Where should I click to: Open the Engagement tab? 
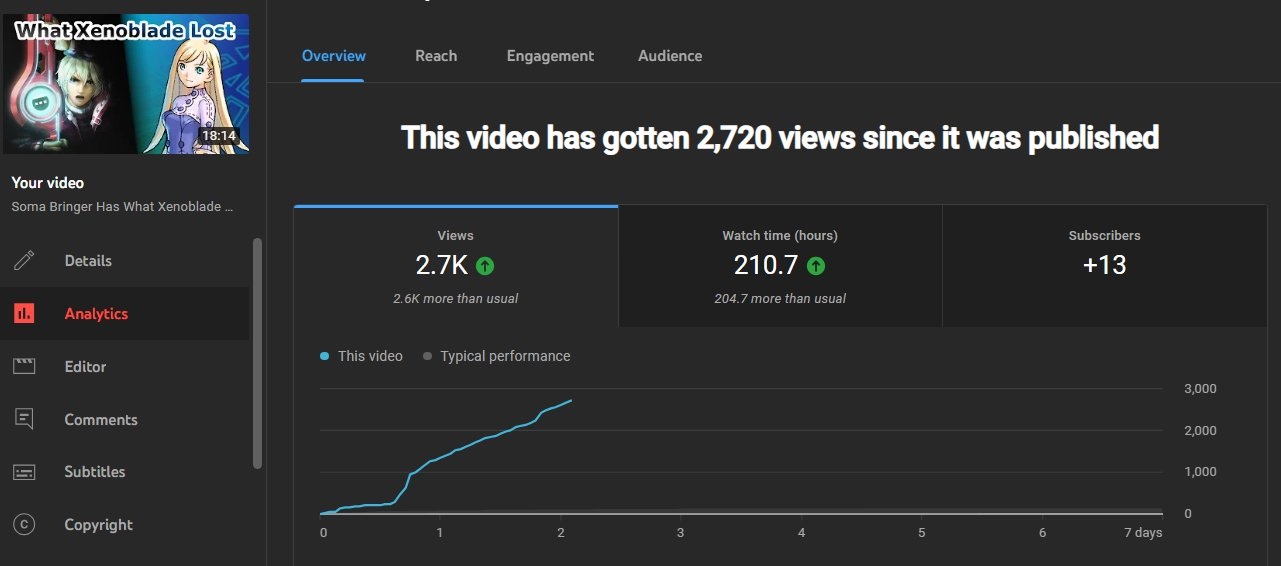coord(550,56)
